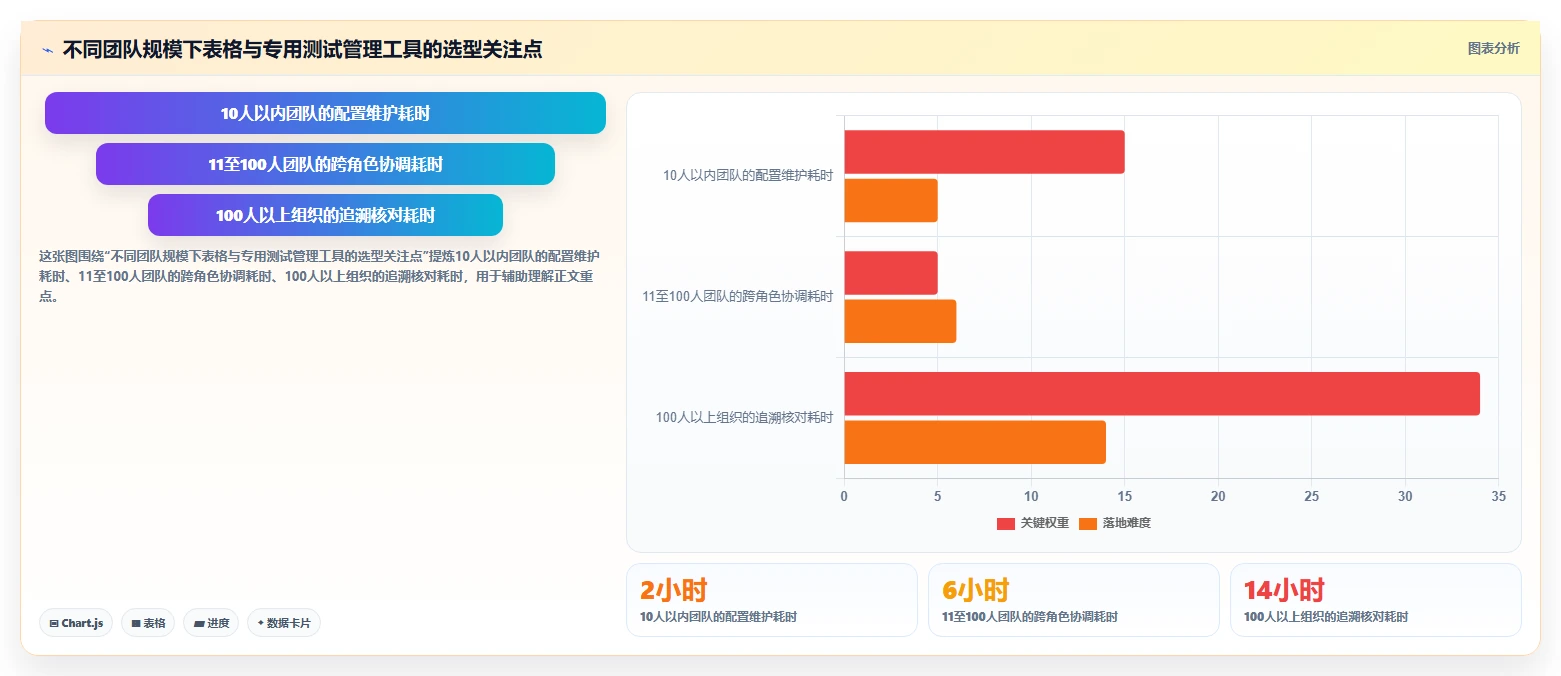Image resolution: width=1561 pixels, height=676 pixels.
Task: Click orange bar for 11至100人团队 row
Action: pyautogui.click(x=900, y=321)
